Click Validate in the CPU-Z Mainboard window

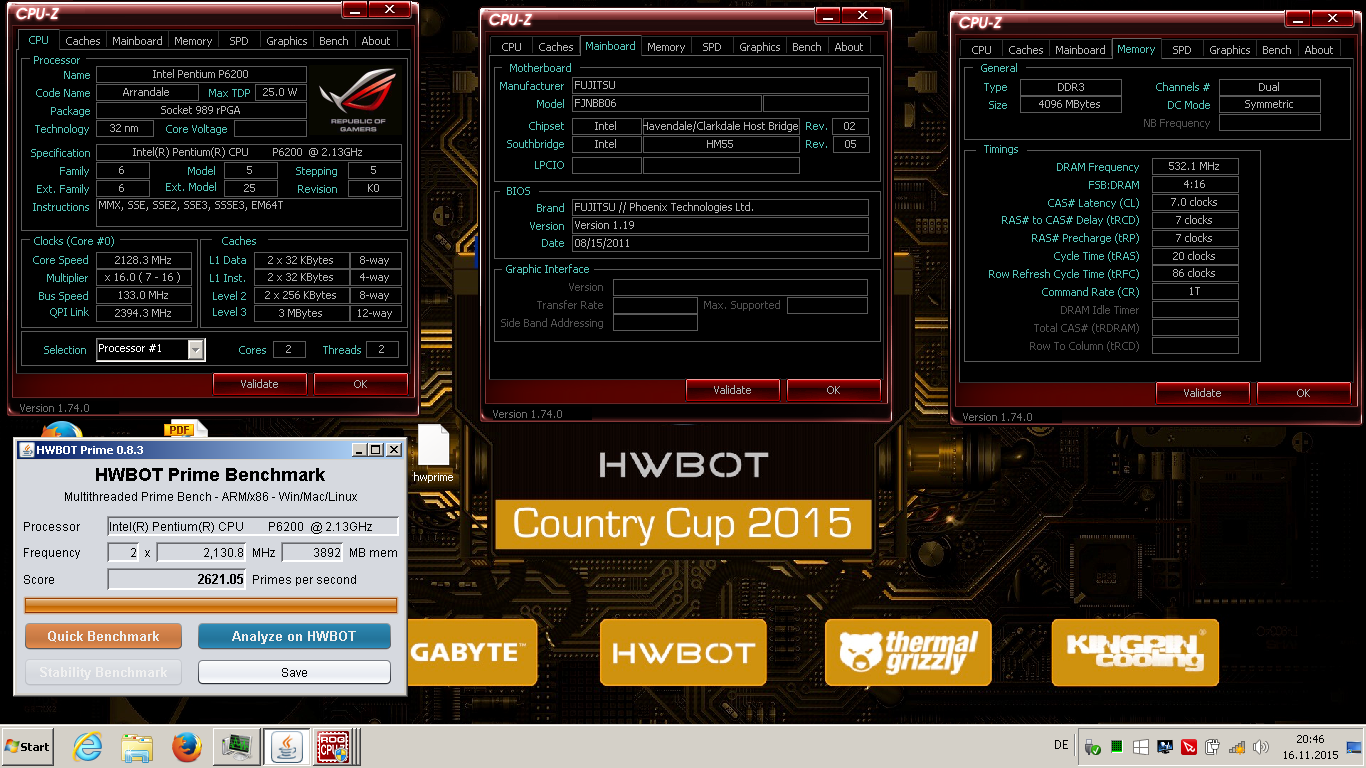pos(732,390)
